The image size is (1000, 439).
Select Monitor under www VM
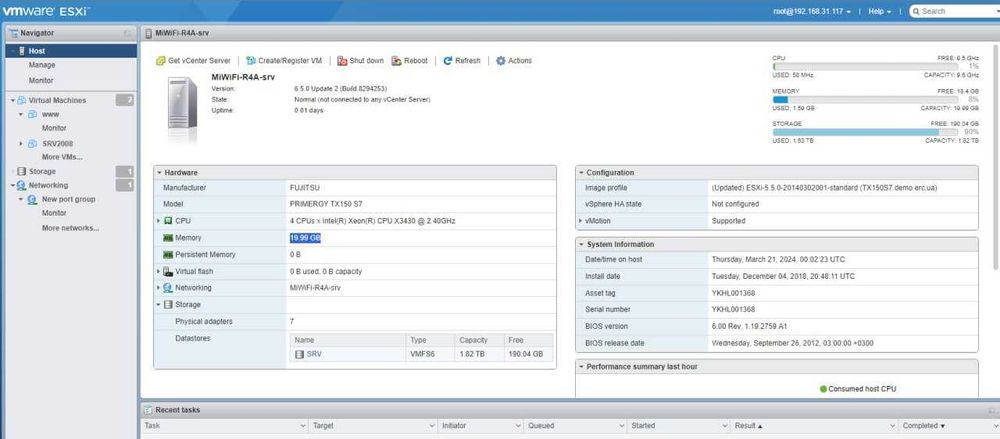pyautogui.click(x=54, y=128)
